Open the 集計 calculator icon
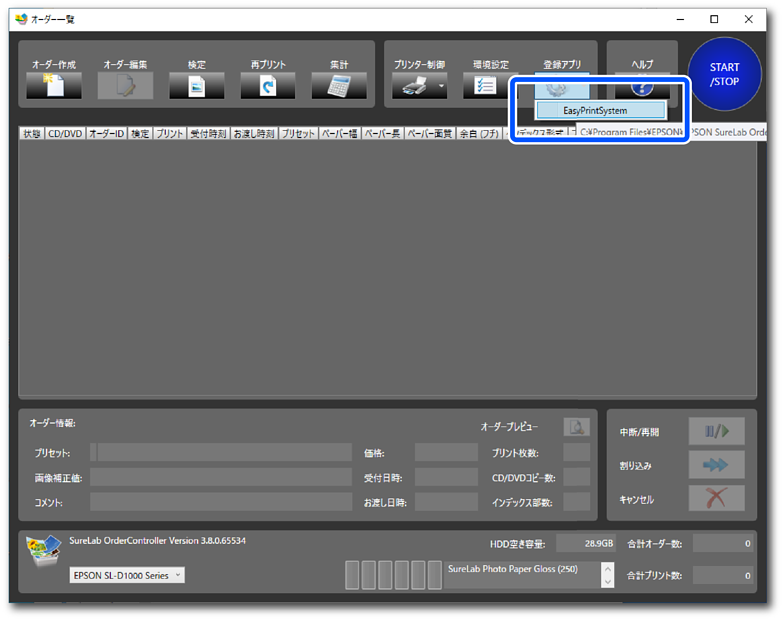Screen dimensions: 783x620 click(339, 86)
